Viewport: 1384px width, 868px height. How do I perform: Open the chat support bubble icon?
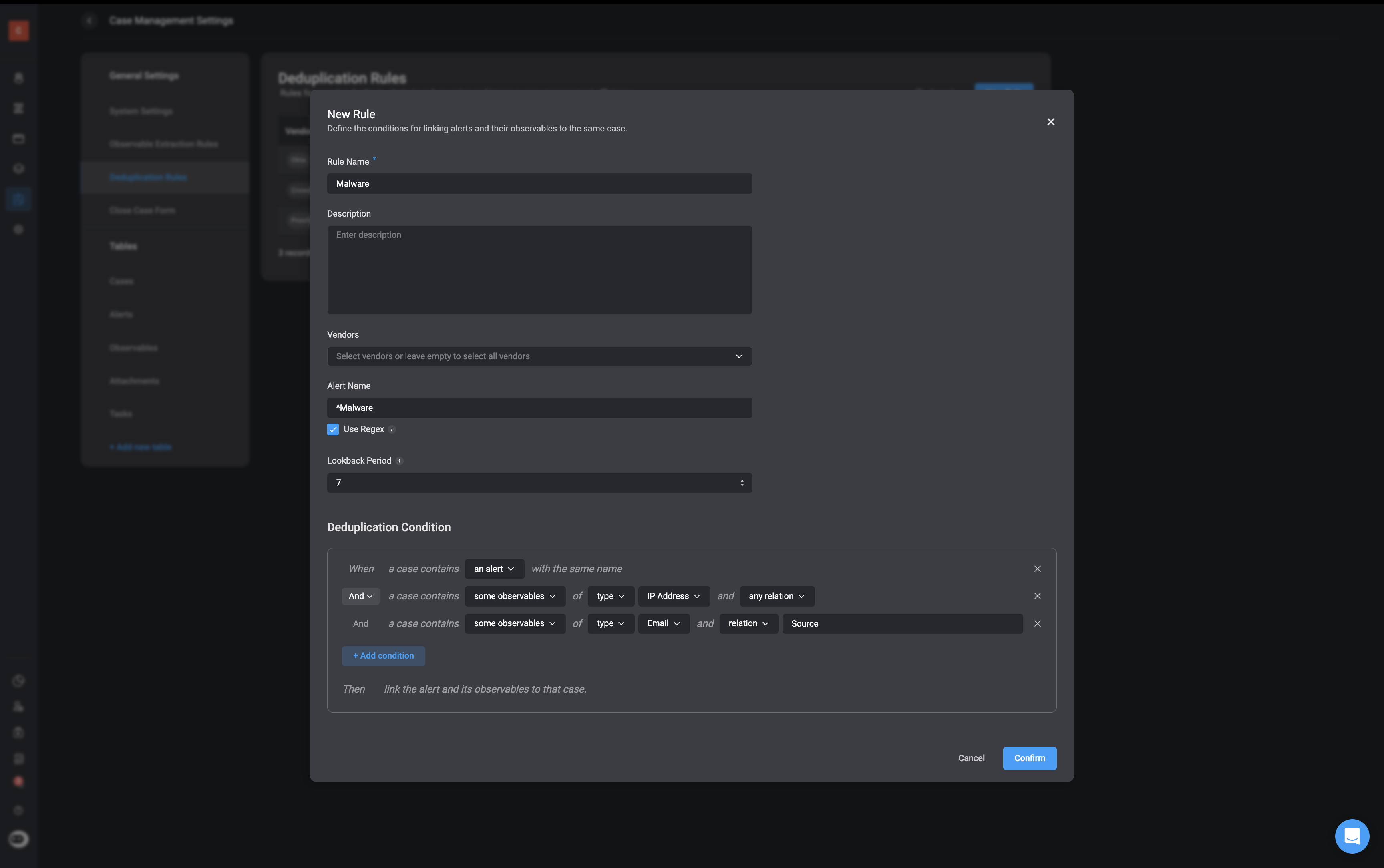[1352, 836]
